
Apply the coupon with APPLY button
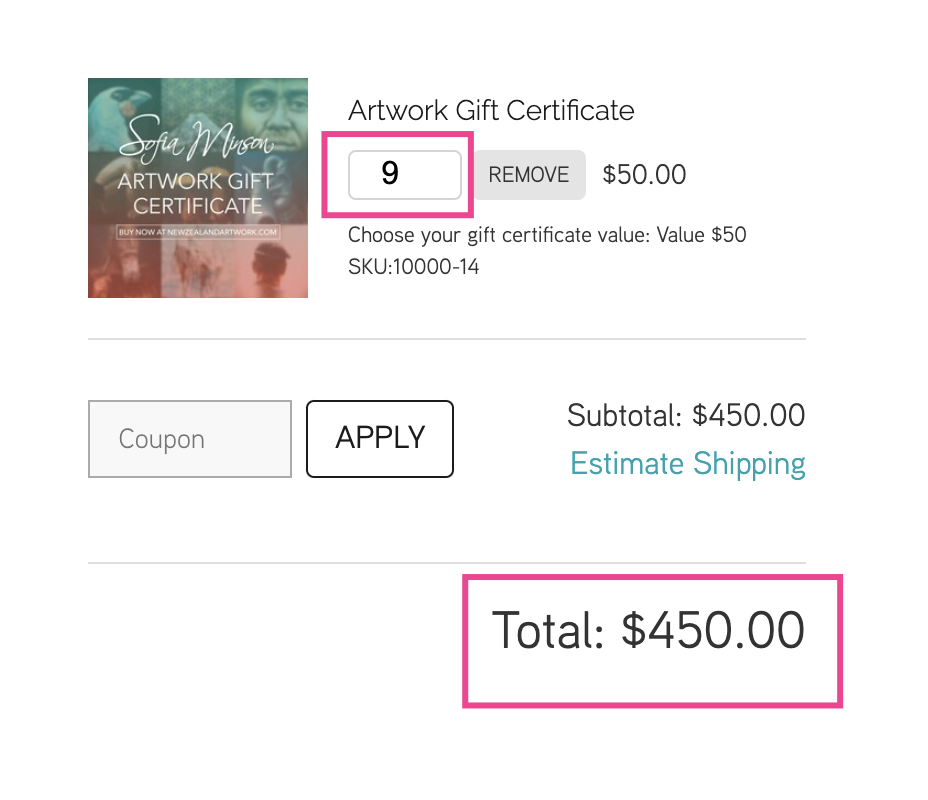[380, 438]
